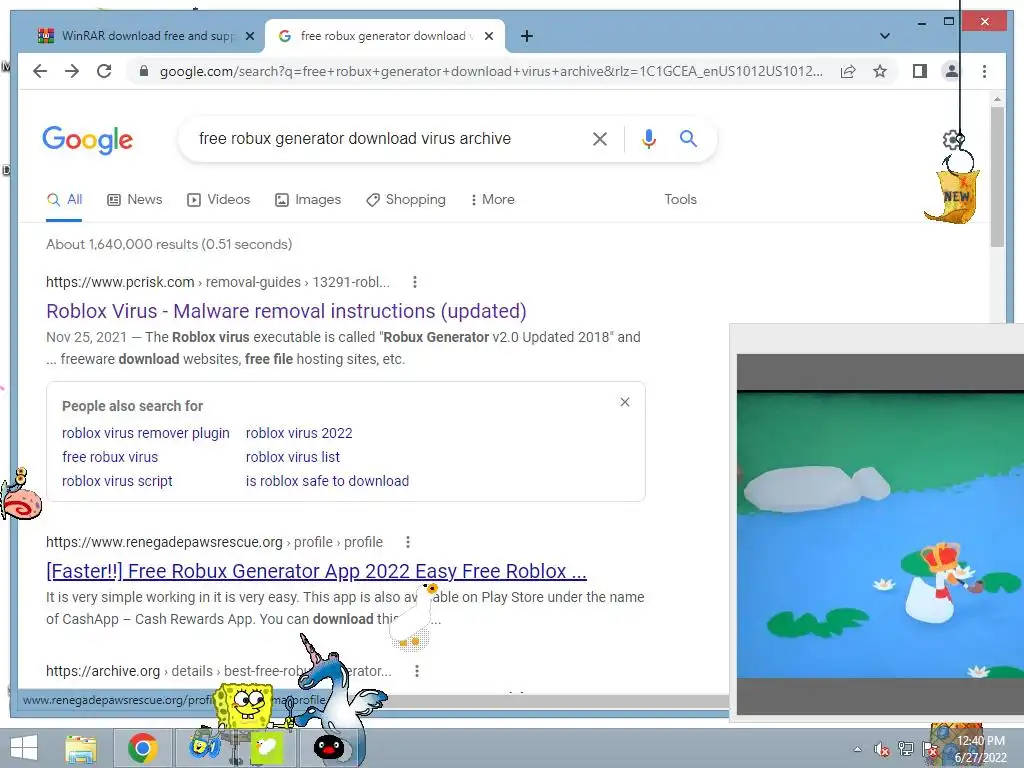Screen dimensions: 1024x768
Task: Click the SpongeBob app taskbar icon
Action: pos(204,748)
